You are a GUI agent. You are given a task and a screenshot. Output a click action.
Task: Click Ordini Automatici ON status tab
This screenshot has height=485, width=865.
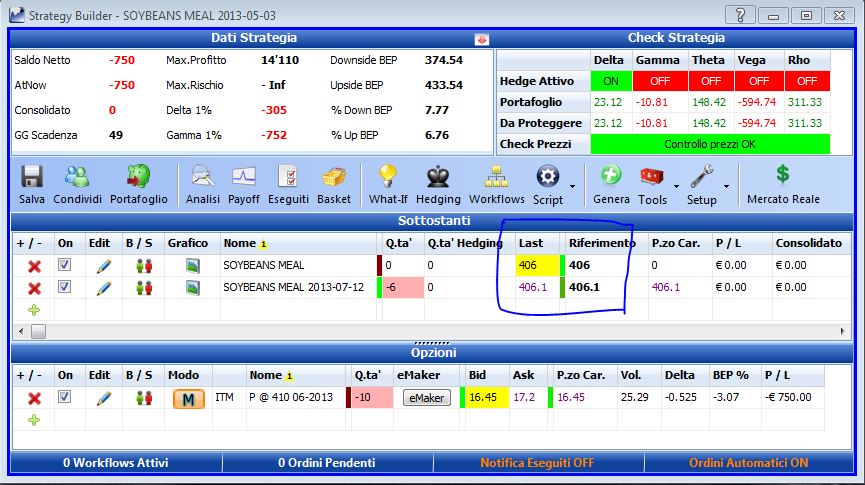tap(748, 463)
